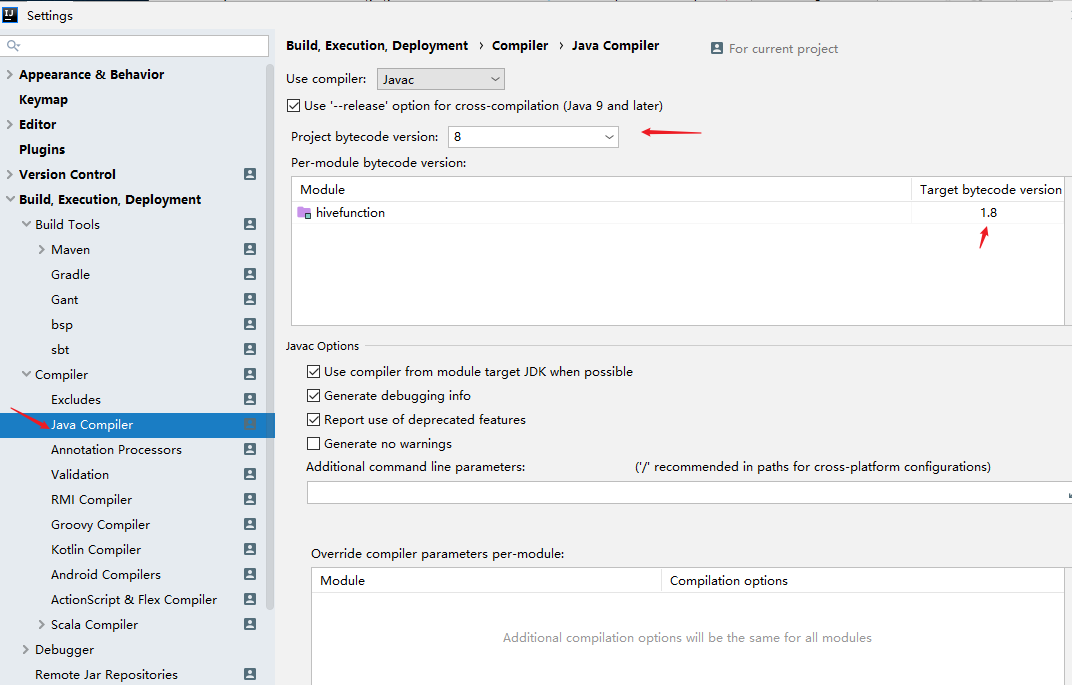Screen dimensions: 1072x685
Task: Click the project icon beside Annotation Processors
Action: 250,449
